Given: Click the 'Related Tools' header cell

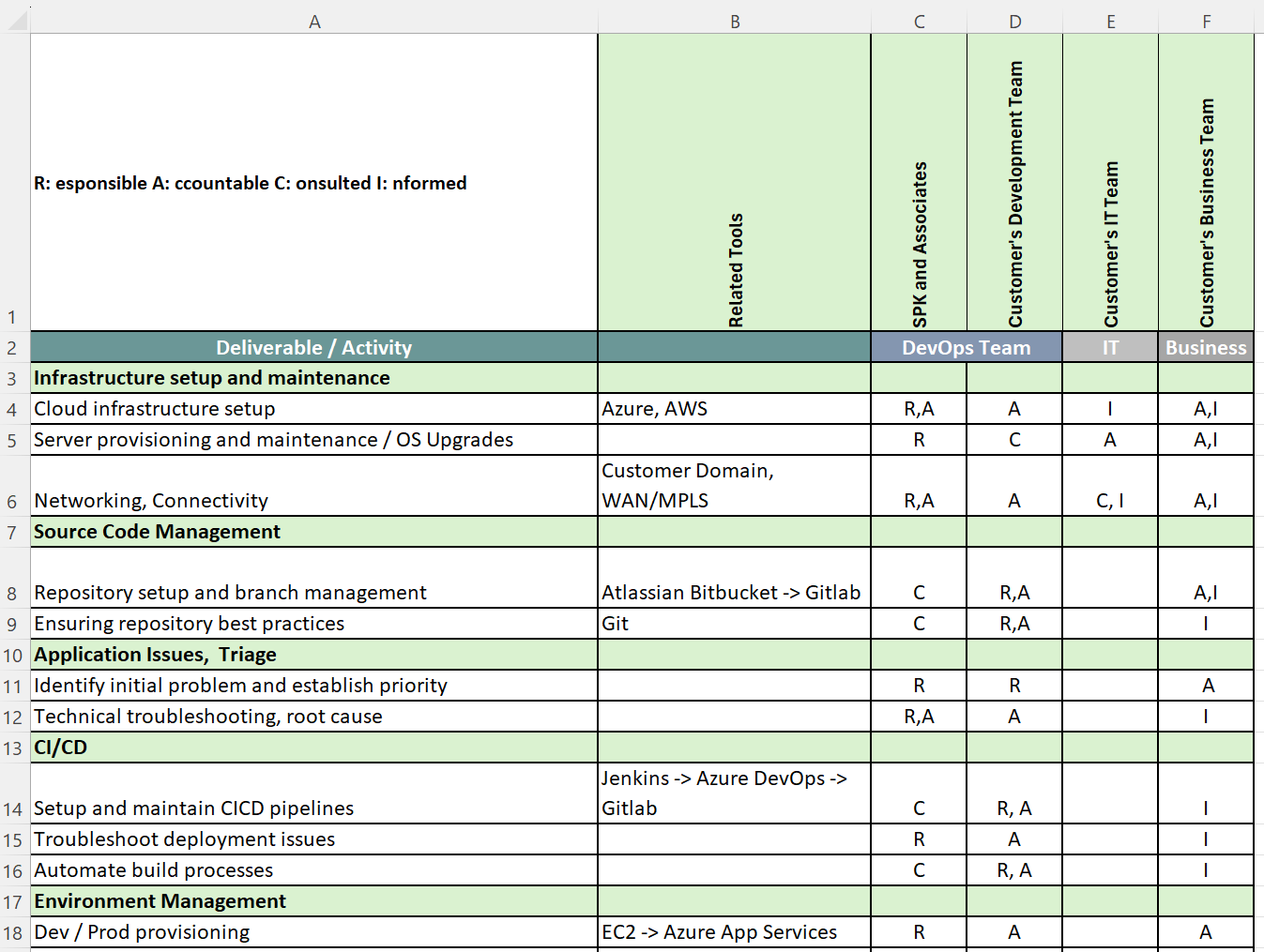Looking at the screenshot, I should click(x=735, y=182).
